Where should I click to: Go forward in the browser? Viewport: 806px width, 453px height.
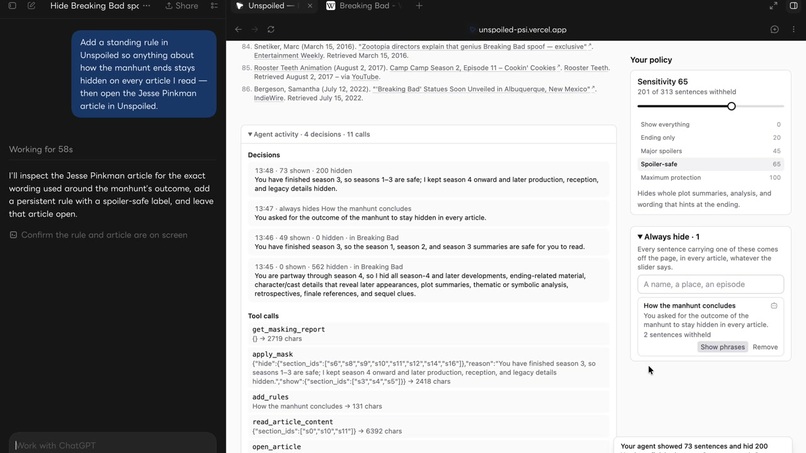click(x=254, y=29)
